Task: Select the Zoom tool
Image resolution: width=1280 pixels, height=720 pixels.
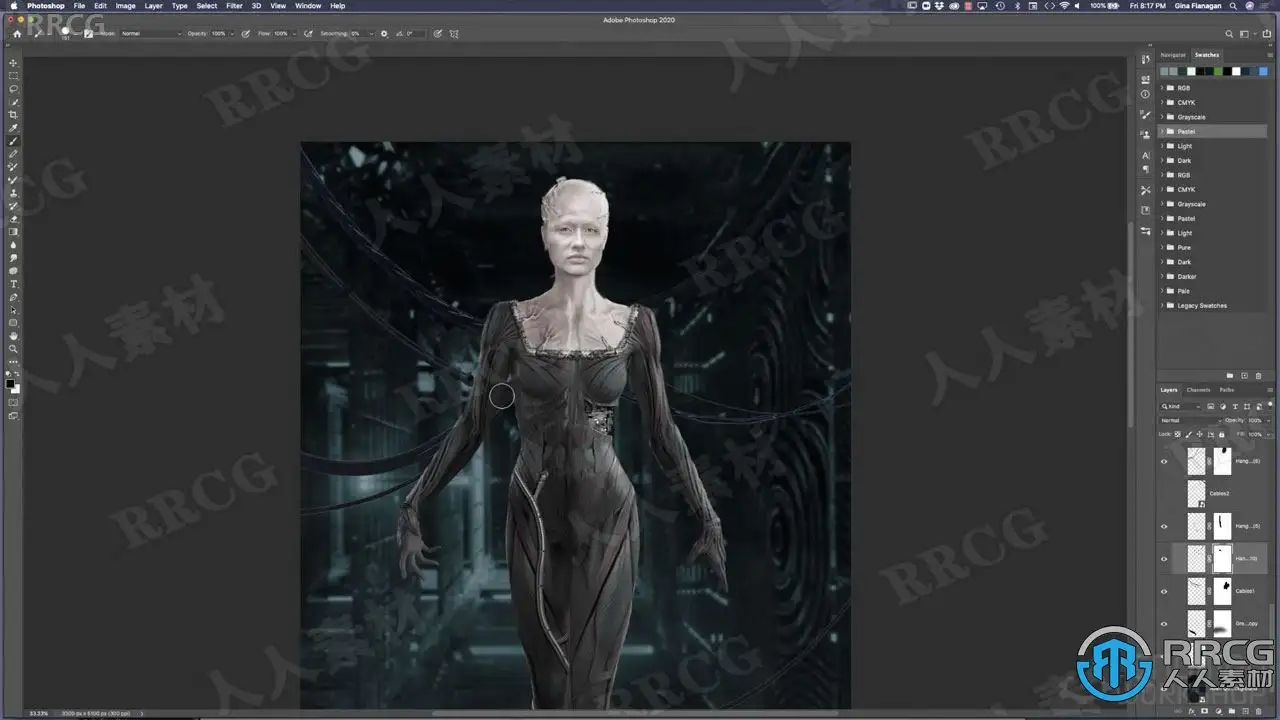Action: (13, 349)
